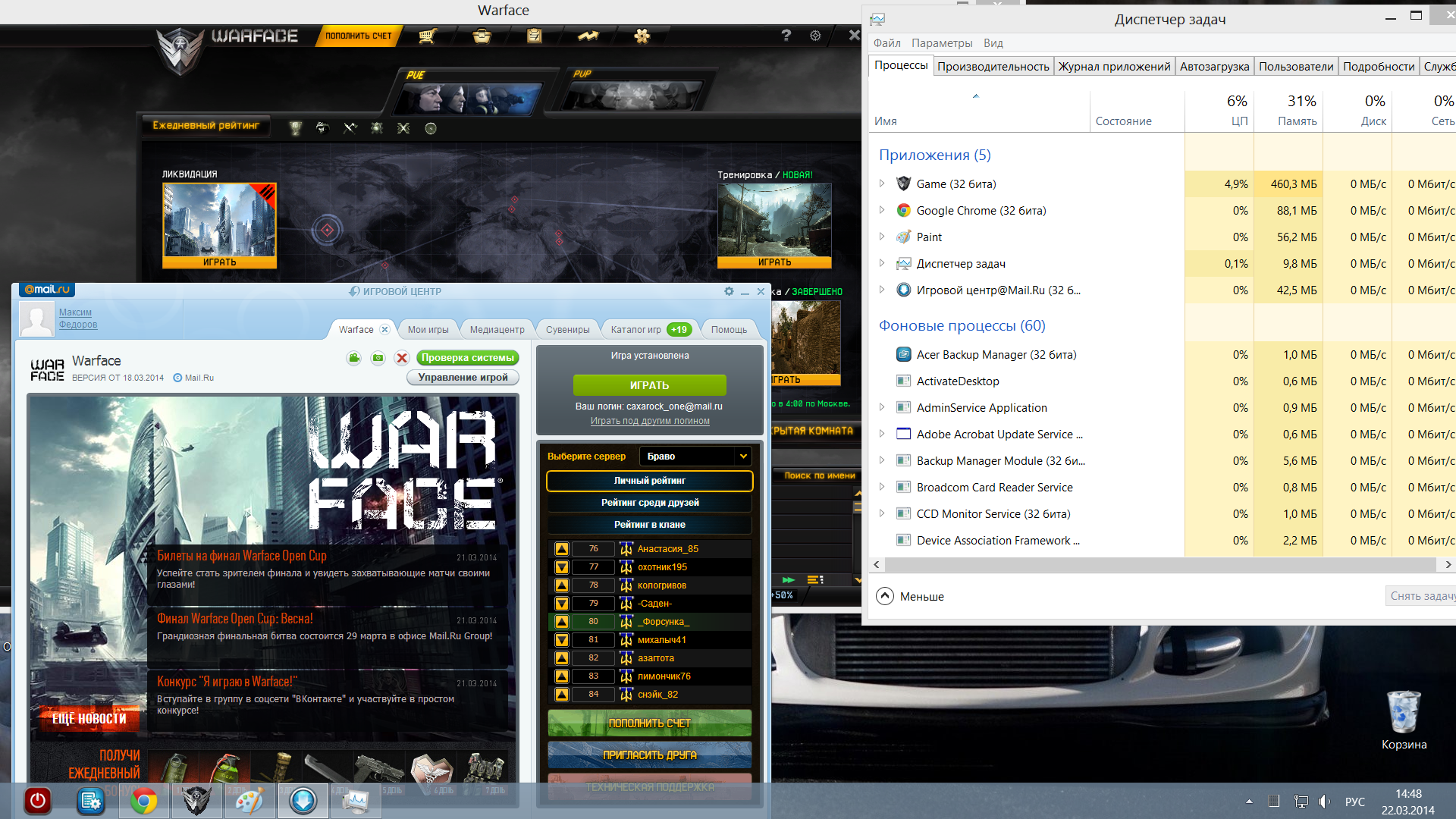Select the trophy rating filter icon
1456x819 pixels.
coord(296,128)
